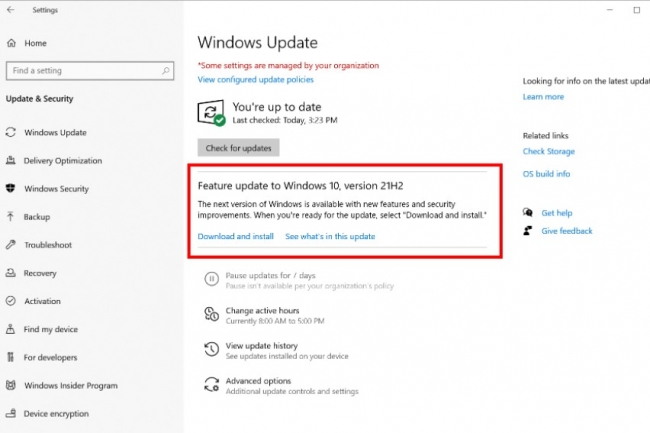Image resolution: width=650 pixels, height=433 pixels.
Task: Click the Check for updates button
Action: click(238, 148)
